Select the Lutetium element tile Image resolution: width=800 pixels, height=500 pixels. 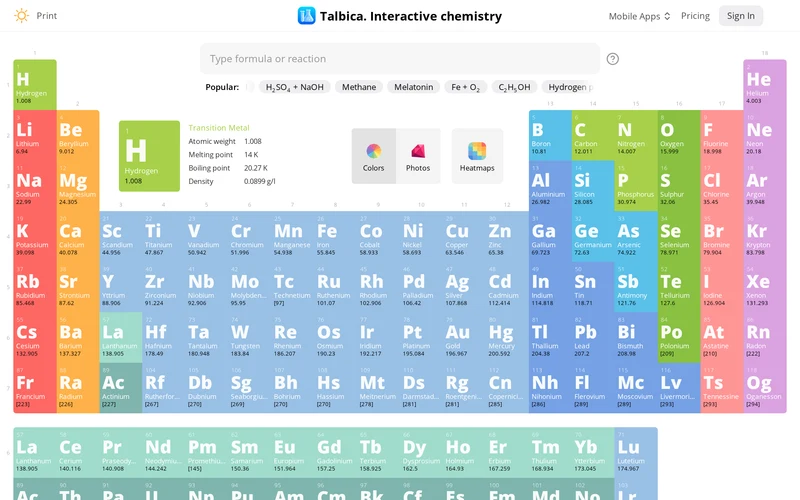[636, 453]
